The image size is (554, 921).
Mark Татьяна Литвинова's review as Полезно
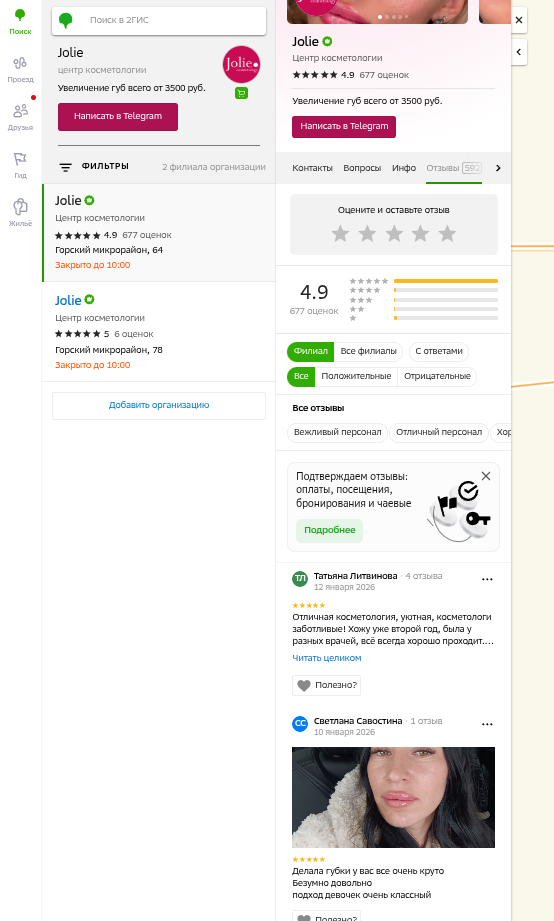pos(327,685)
